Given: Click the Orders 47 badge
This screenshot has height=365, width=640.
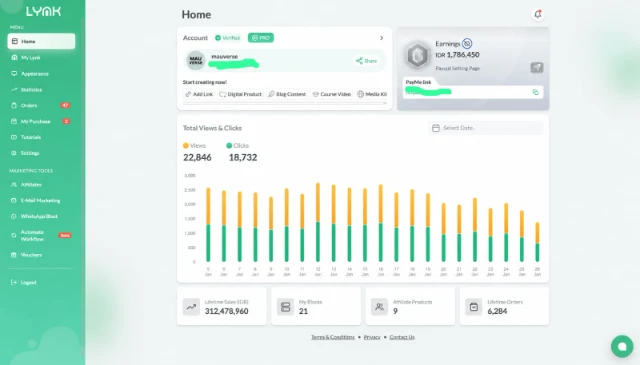Looking at the screenshot, I should (x=65, y=105).
